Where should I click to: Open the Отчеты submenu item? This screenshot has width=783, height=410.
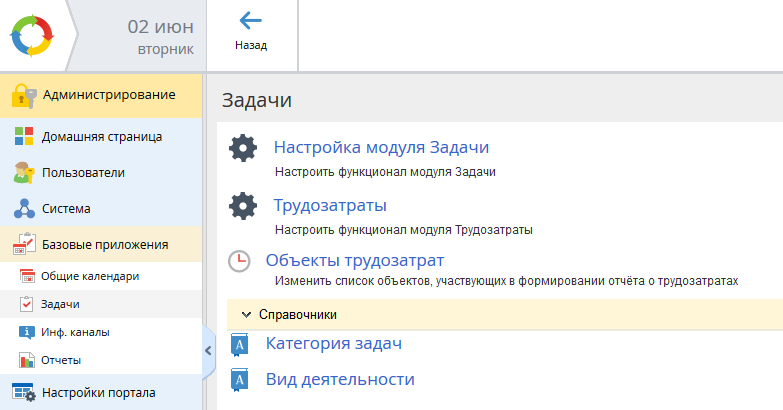coord(61,360)
